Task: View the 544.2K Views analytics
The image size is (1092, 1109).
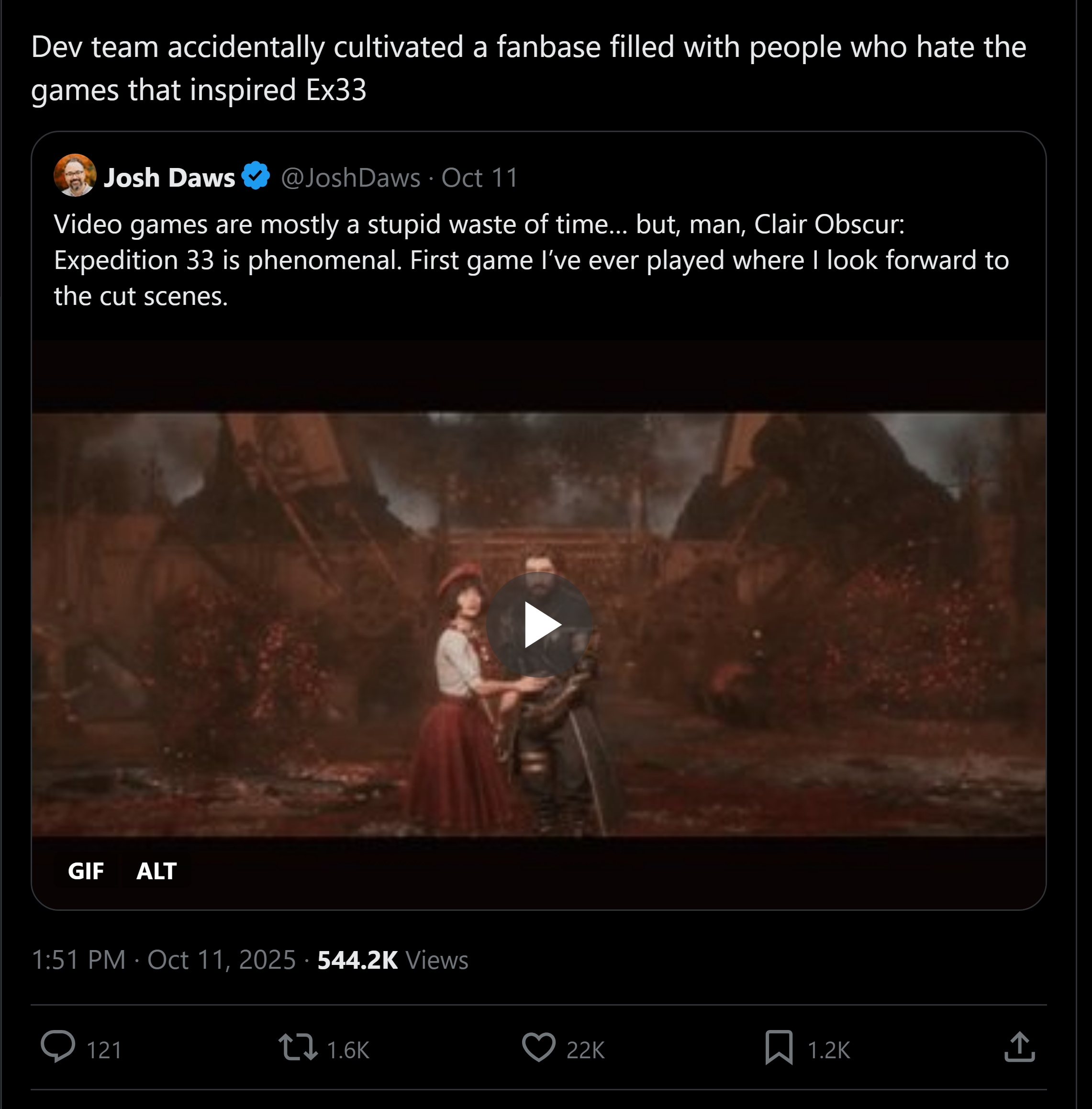Action: 392,960
